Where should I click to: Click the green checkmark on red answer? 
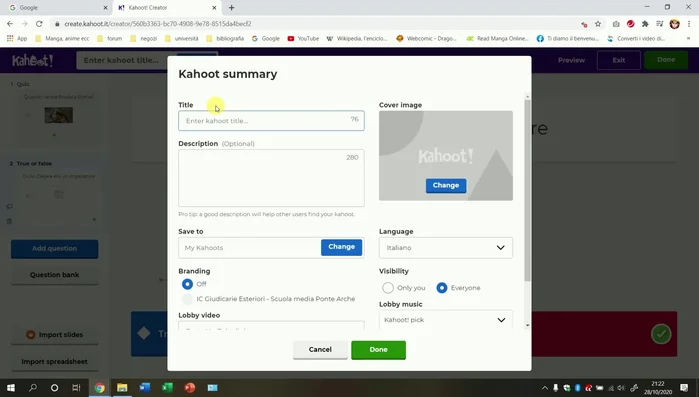pyautogui.click(x=661, y=334)
